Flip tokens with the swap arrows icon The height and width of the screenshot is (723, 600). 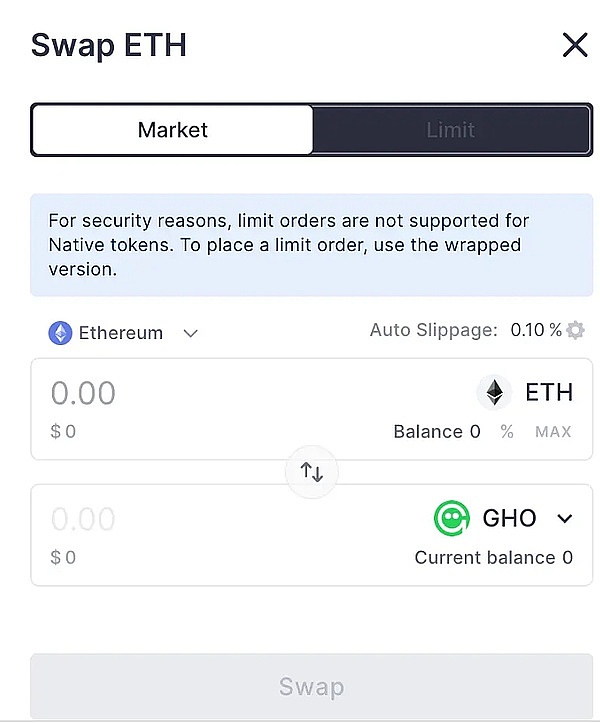coord(312,472)
